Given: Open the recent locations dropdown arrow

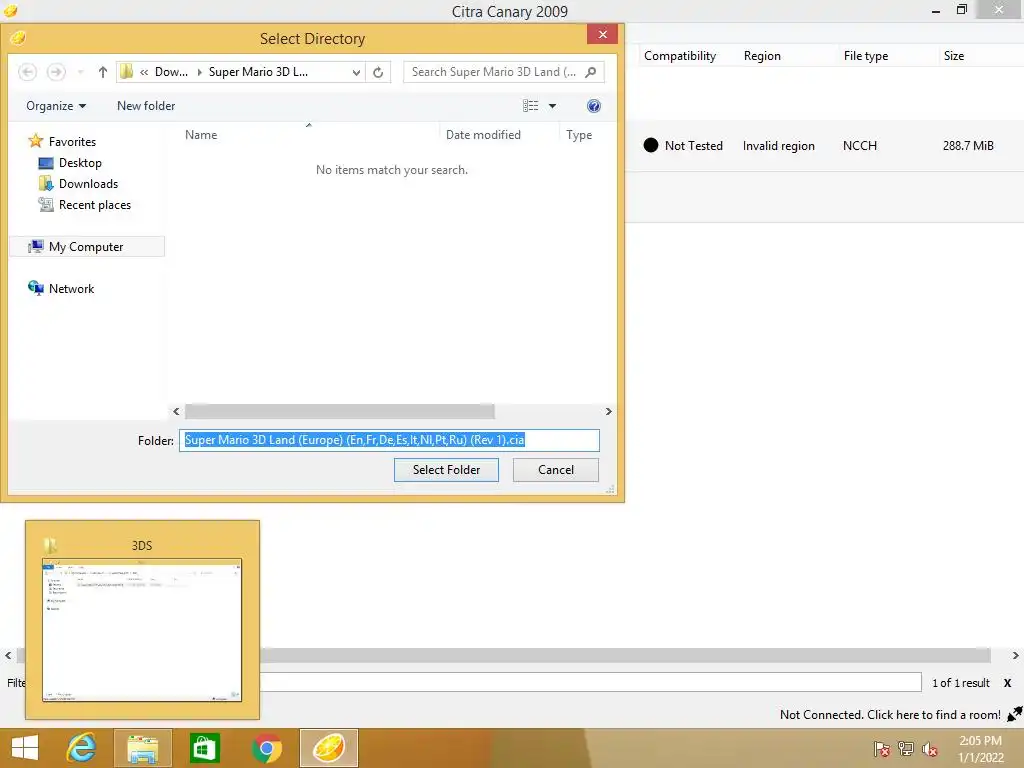Looking at the screenshot, I should (80, 72).
